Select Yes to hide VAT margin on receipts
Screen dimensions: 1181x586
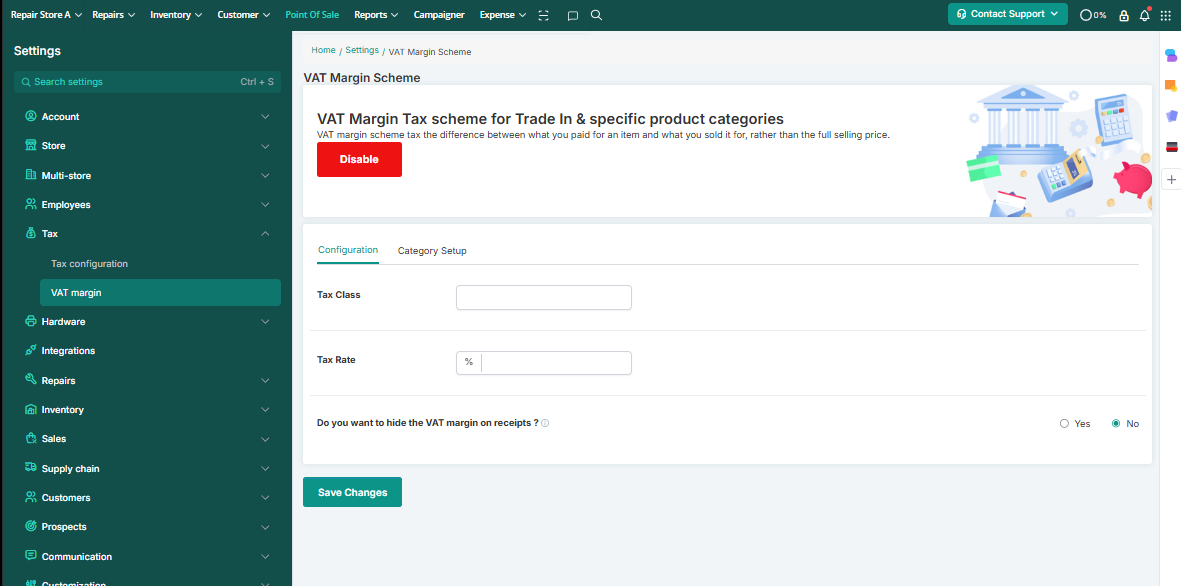(x=1064, y=424)
